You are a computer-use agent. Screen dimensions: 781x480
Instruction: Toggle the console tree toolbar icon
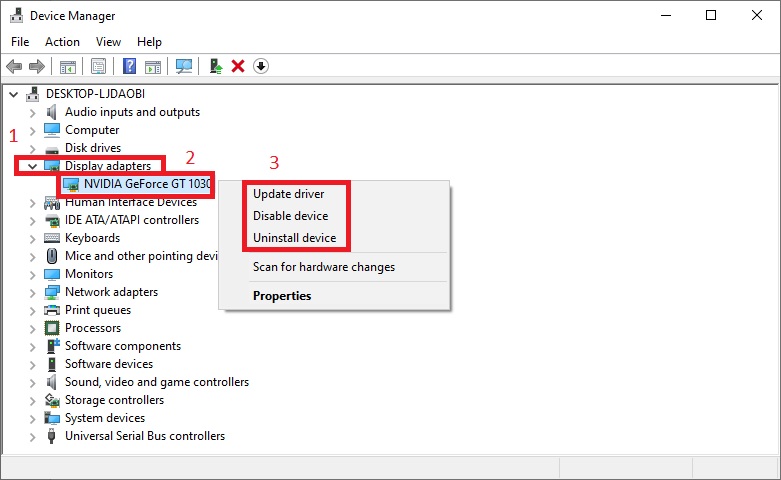click(68, 66)
